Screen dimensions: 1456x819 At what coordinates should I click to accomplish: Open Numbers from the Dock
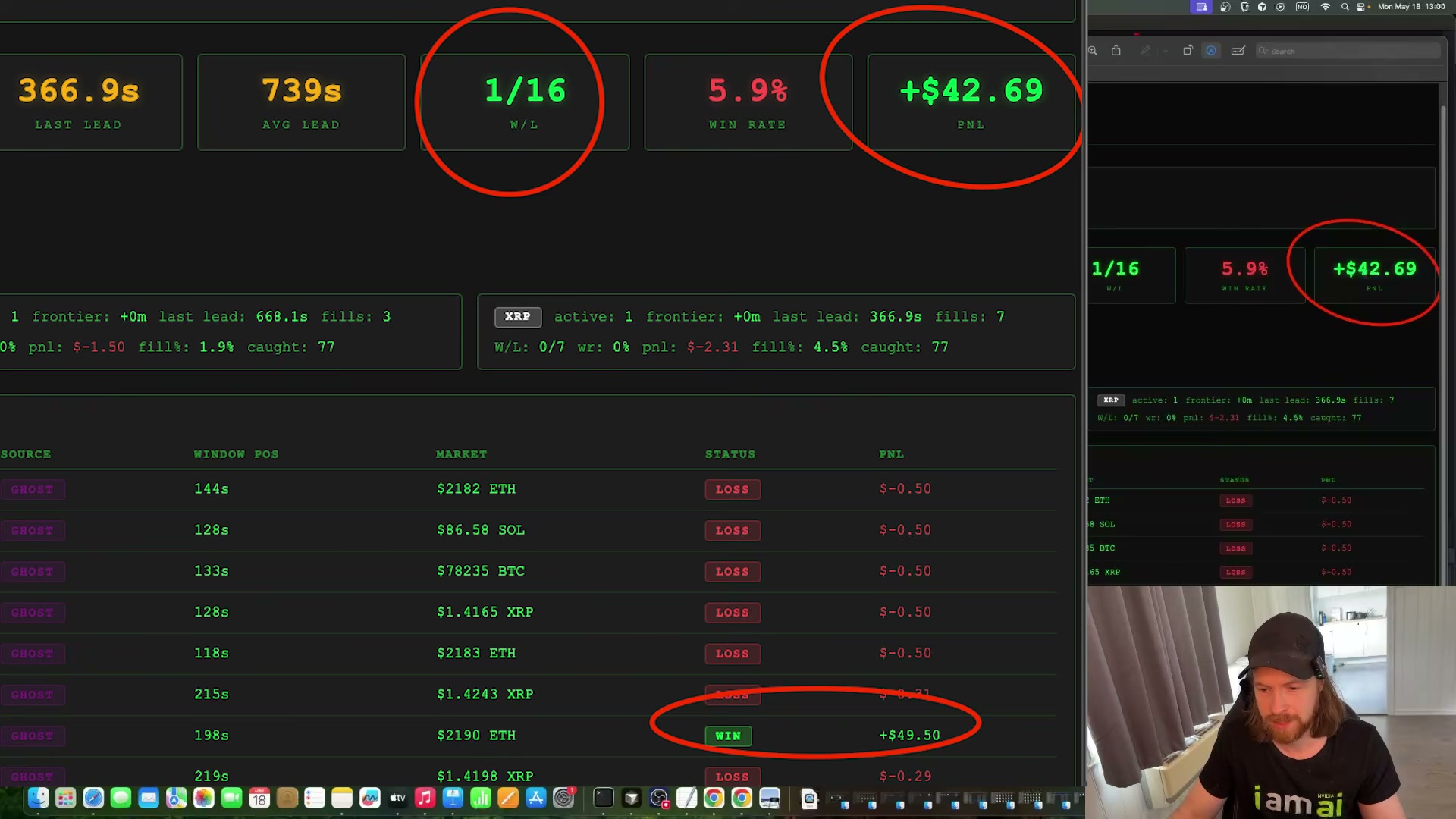point(481,798)
